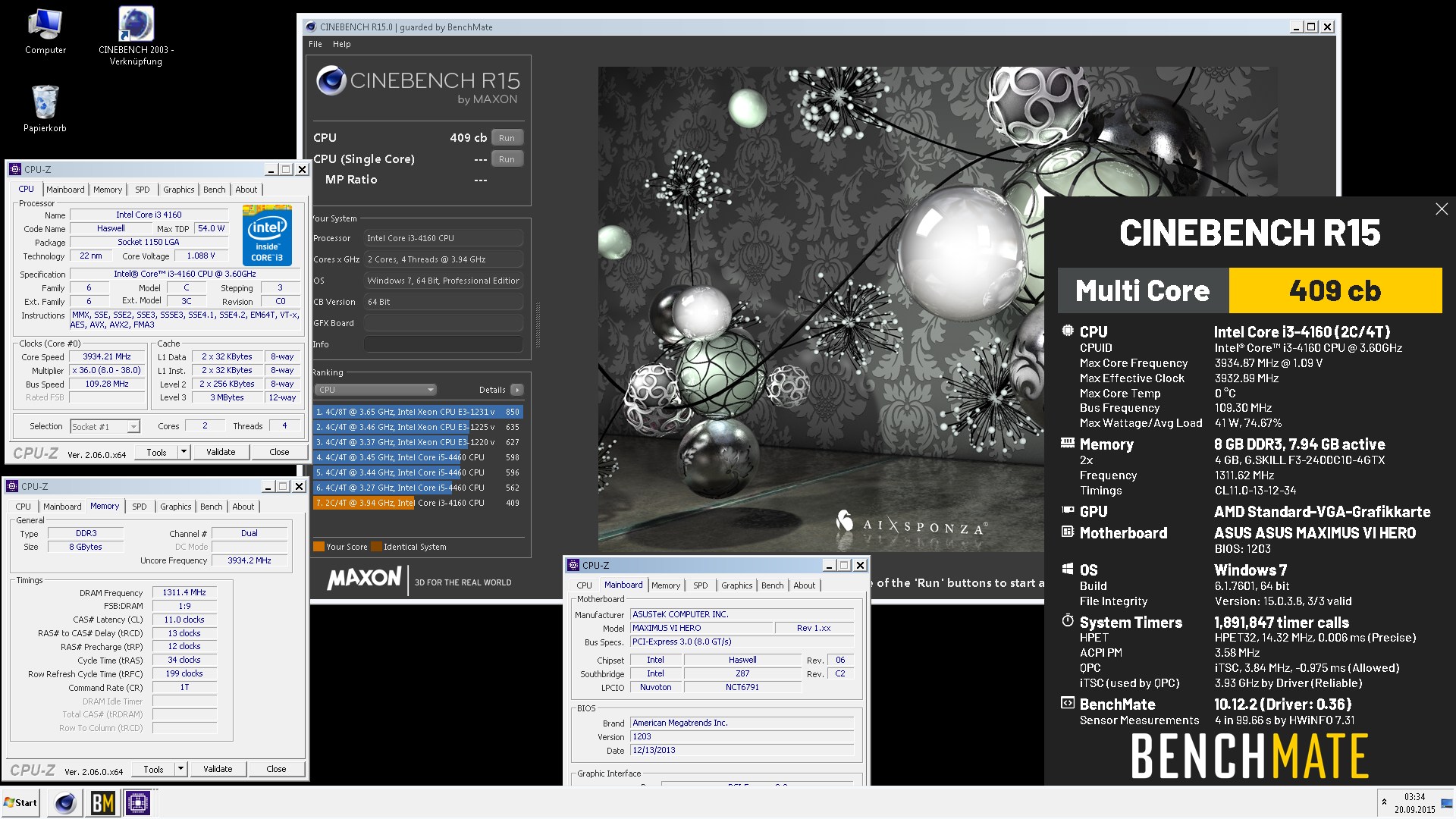Image resolution: width=1456 pixels, height=819 pixels.
Task: Click CPU-Z title icon of top window
Action: pos(15,169)
